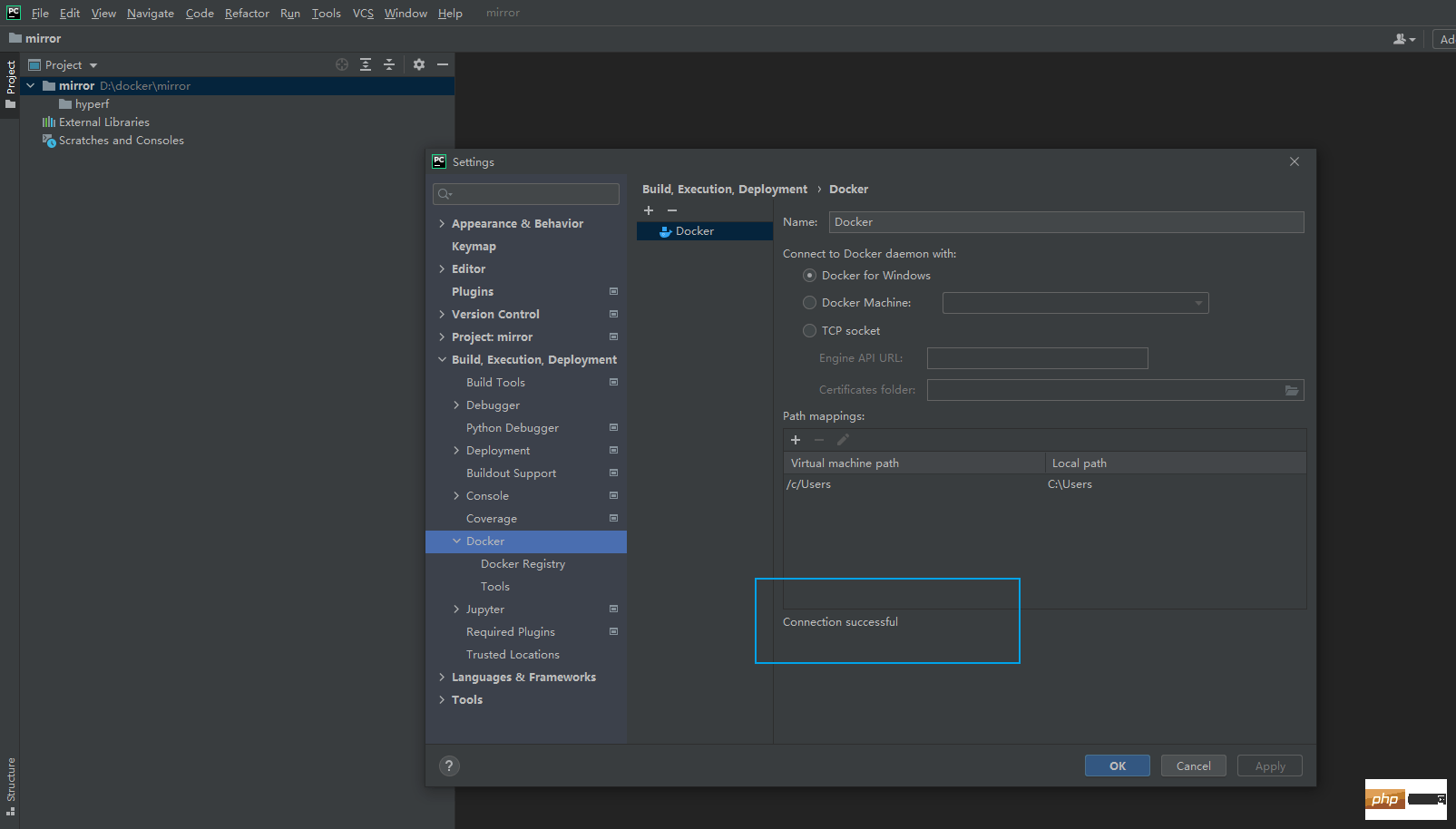Image resolution: width=1456 pixels, height=829 pixels.
Task: Browse for certificates folder icon
Action: [1292, 390]
